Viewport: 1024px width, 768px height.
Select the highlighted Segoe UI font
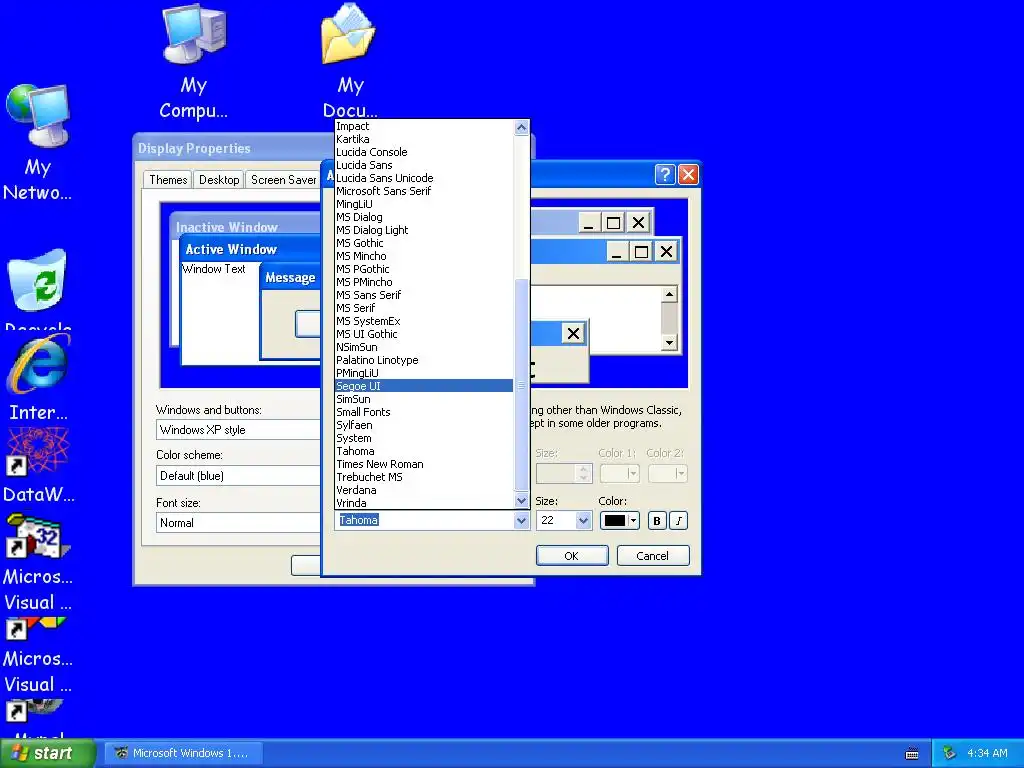[x=424, y=386]
